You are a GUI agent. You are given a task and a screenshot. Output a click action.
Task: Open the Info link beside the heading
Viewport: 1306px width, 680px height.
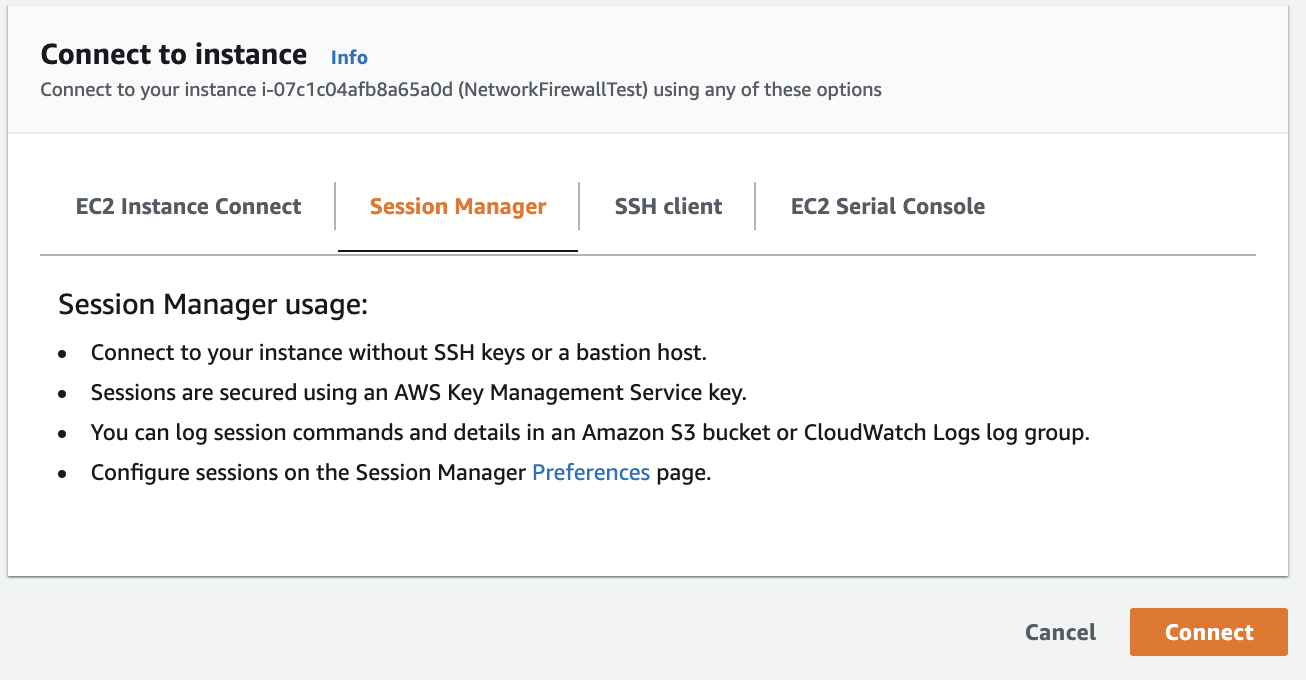pos(349,57)
